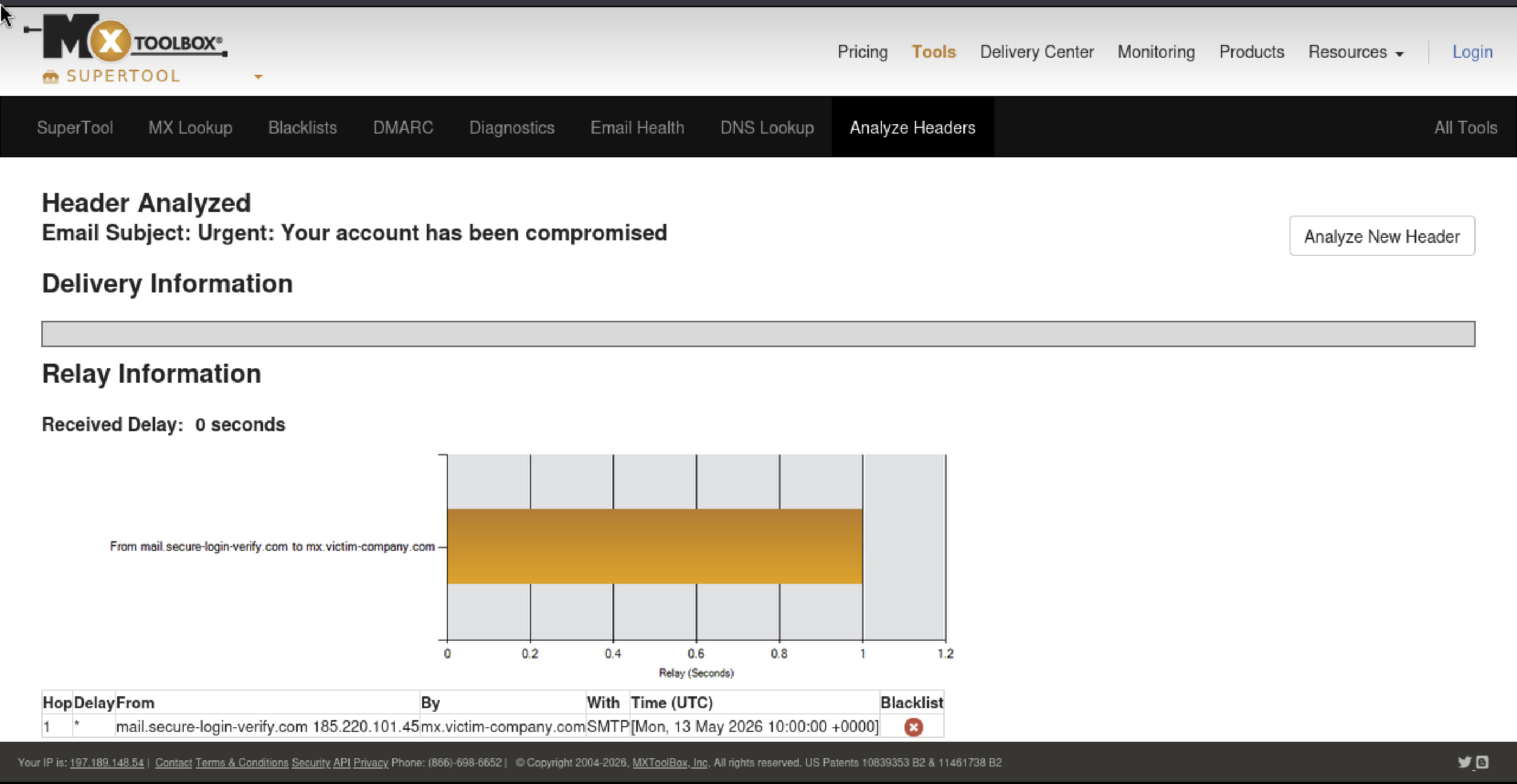Click the Time (UTC) column header
The image size is (1517, 784).
755,703
